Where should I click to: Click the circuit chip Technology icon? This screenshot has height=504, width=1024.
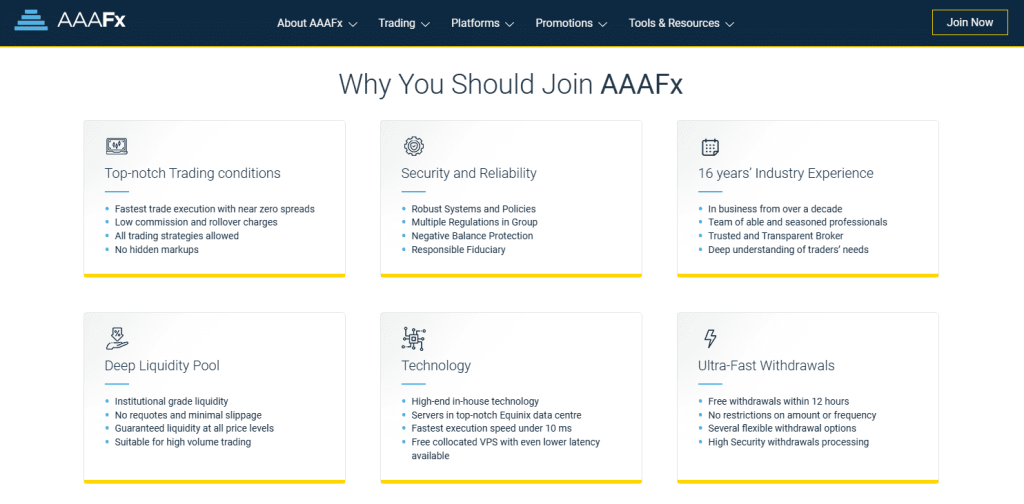[x=413, y=339]
